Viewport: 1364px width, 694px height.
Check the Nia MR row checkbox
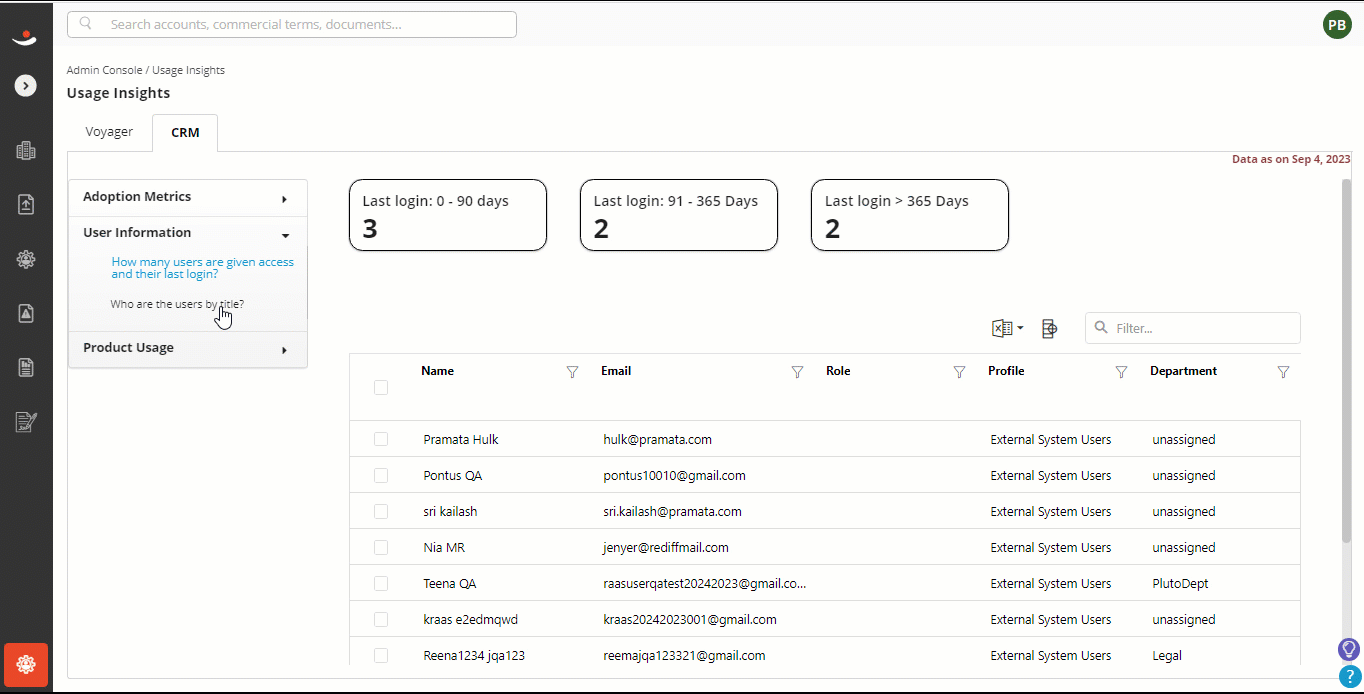tap(381, 547)
